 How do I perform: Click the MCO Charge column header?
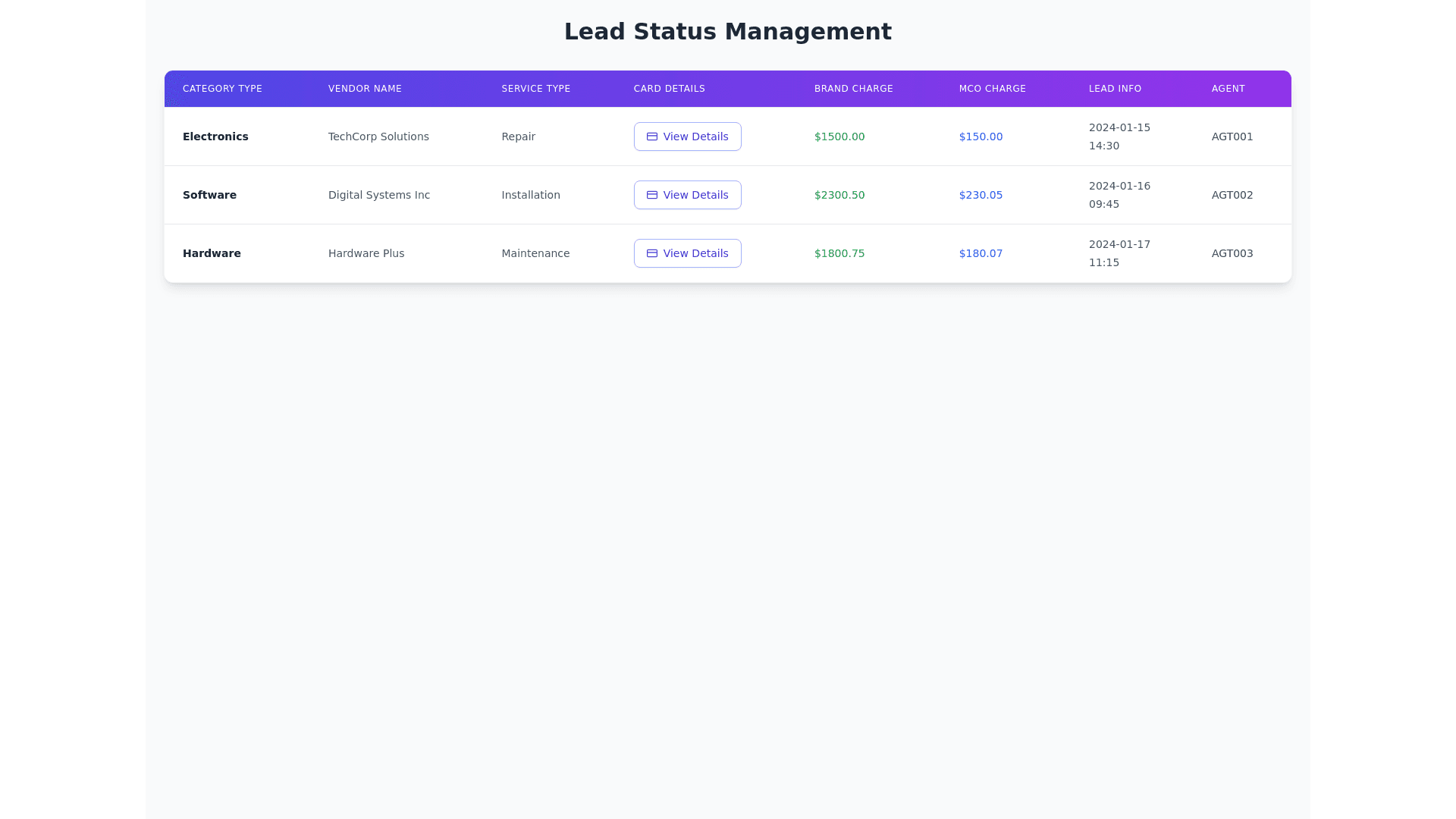pyautogui.click(x=992, y=89)
